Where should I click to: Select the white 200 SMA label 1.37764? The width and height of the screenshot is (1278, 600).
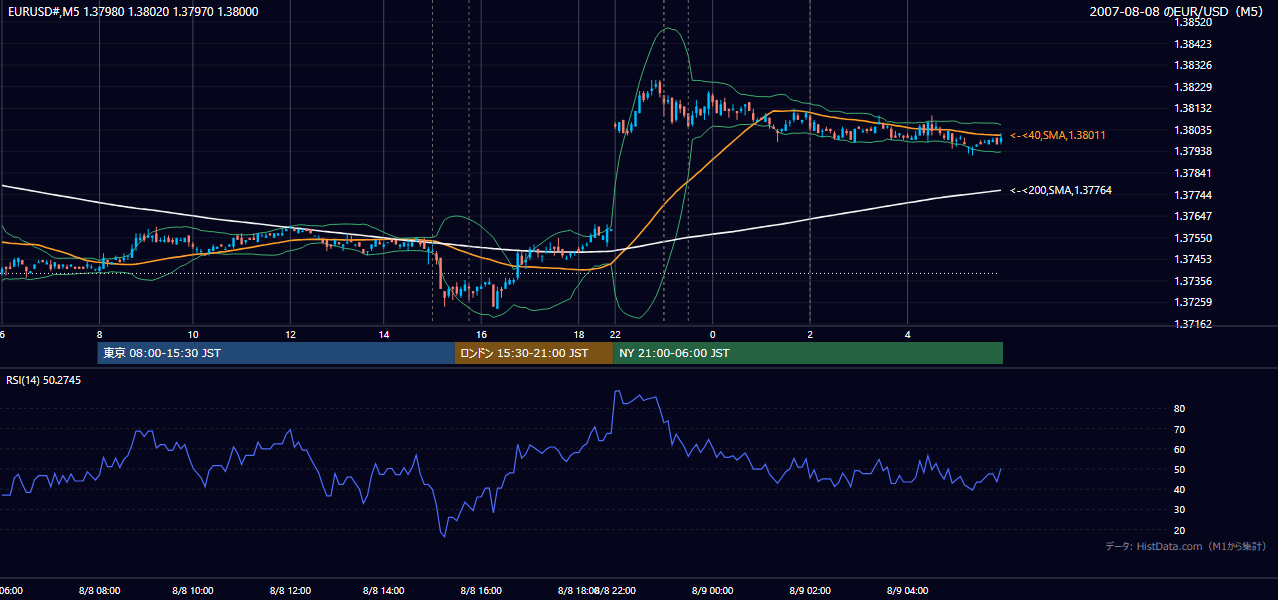tap(1061, 190)
